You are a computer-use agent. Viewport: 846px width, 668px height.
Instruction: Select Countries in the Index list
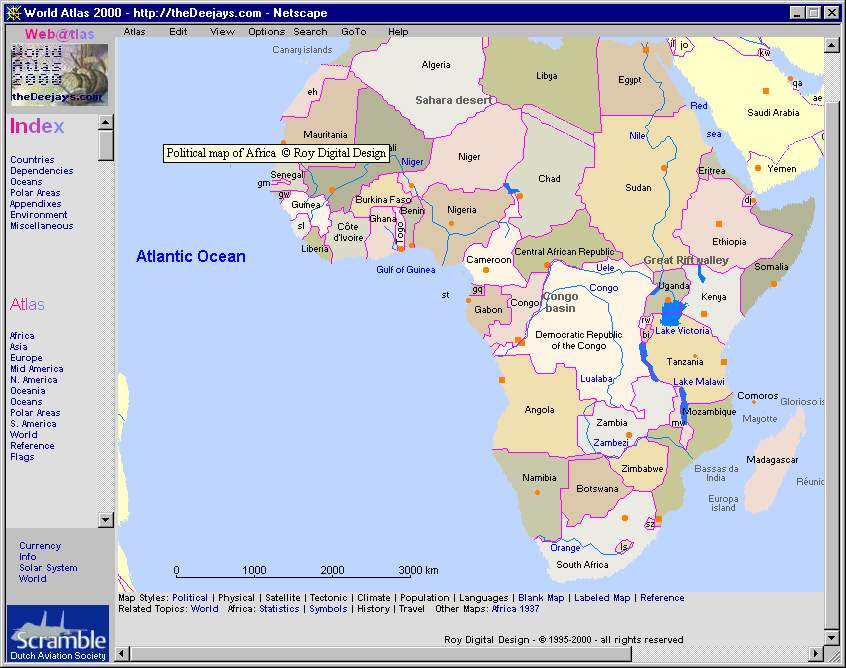32,160
